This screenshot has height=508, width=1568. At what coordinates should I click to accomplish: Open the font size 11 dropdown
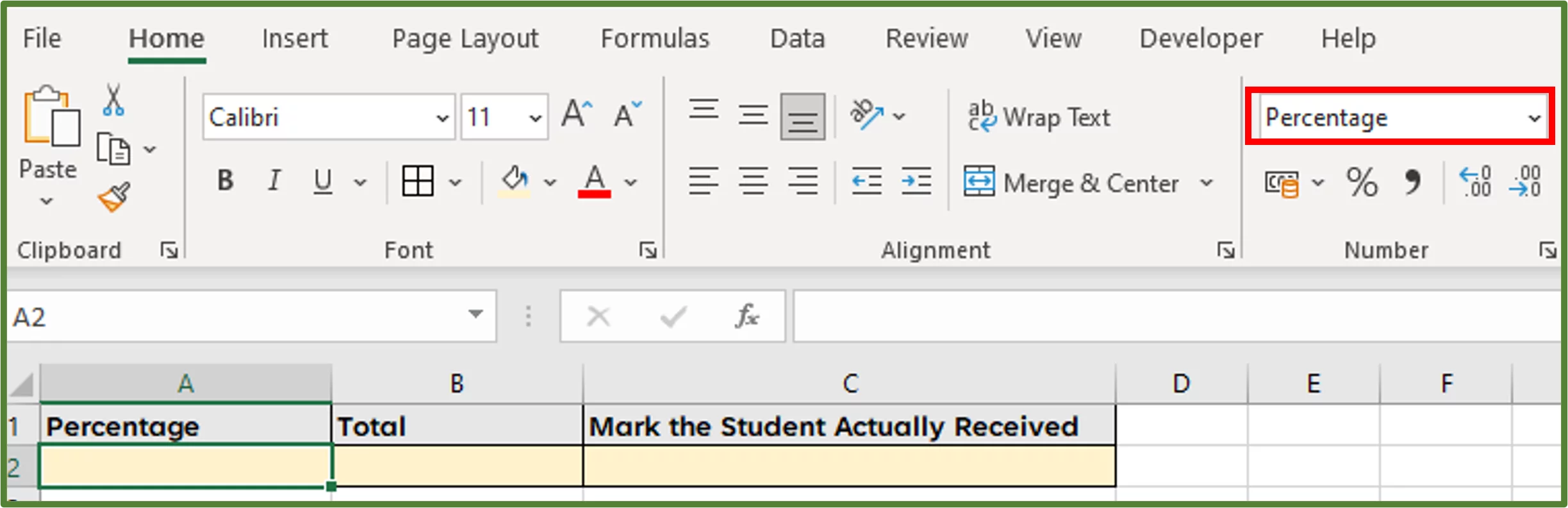[x=535, y=117]
